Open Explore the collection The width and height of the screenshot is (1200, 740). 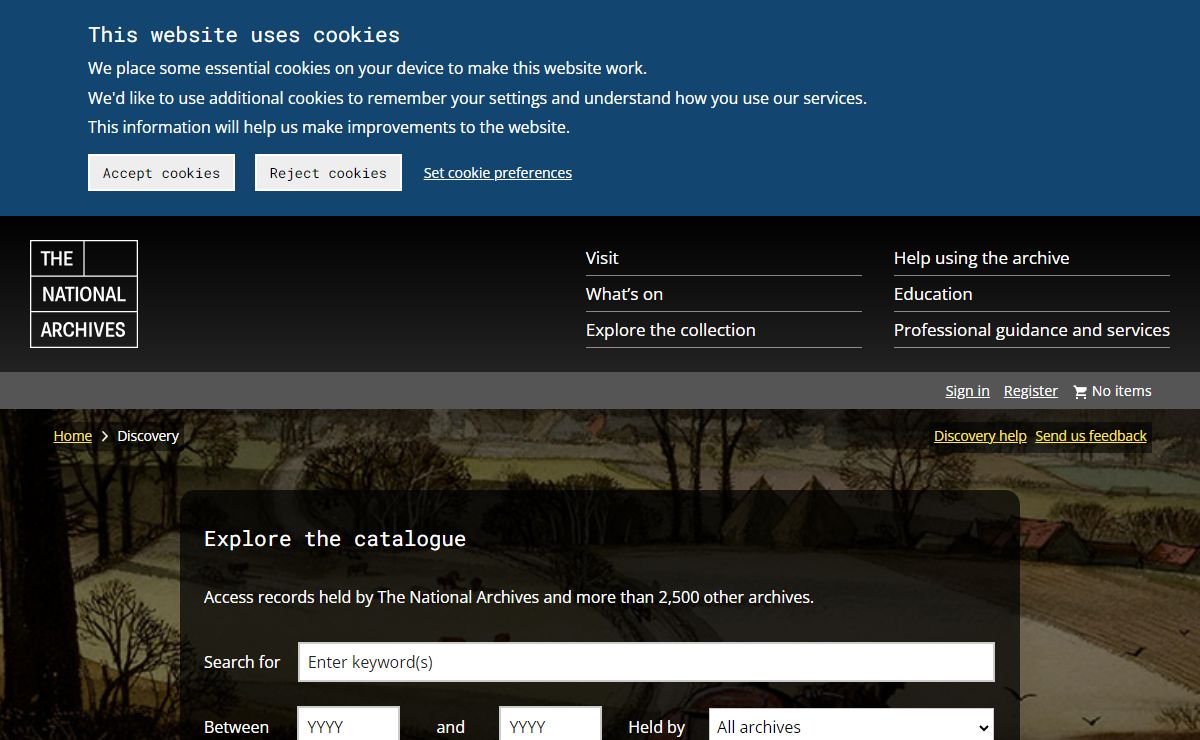[671, 330]
